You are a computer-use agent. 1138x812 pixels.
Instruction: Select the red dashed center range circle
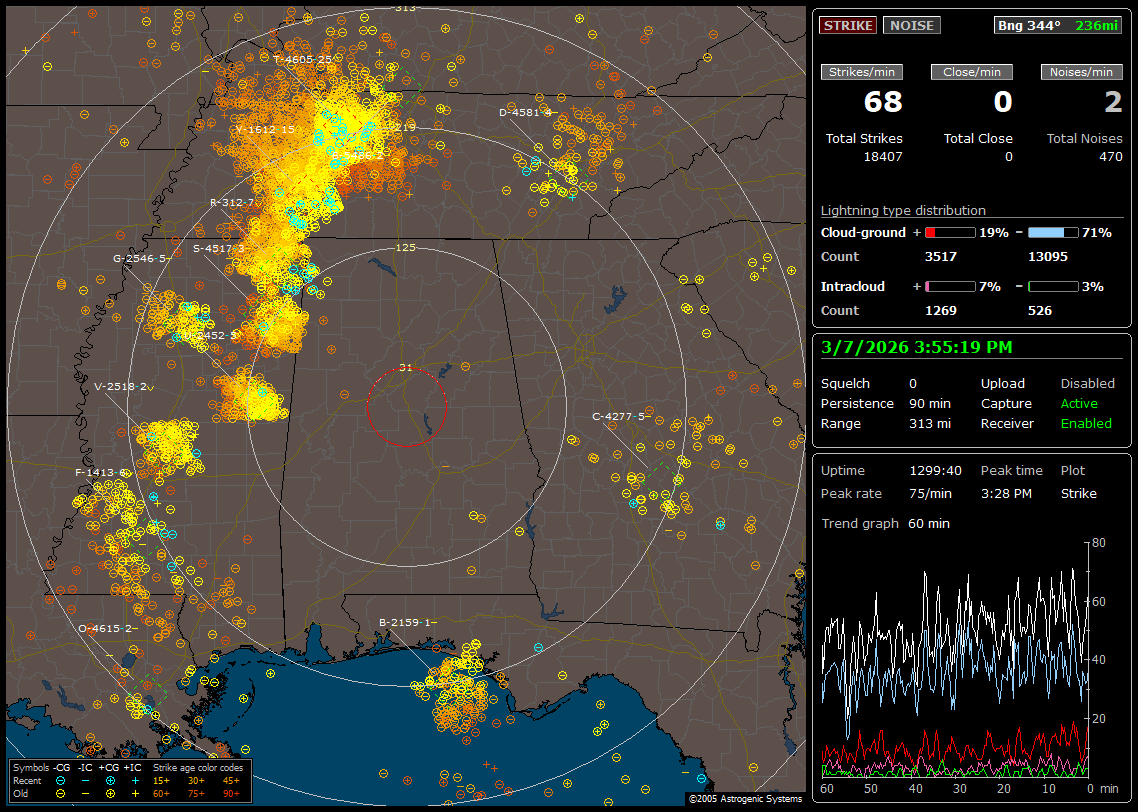point(406,407)
